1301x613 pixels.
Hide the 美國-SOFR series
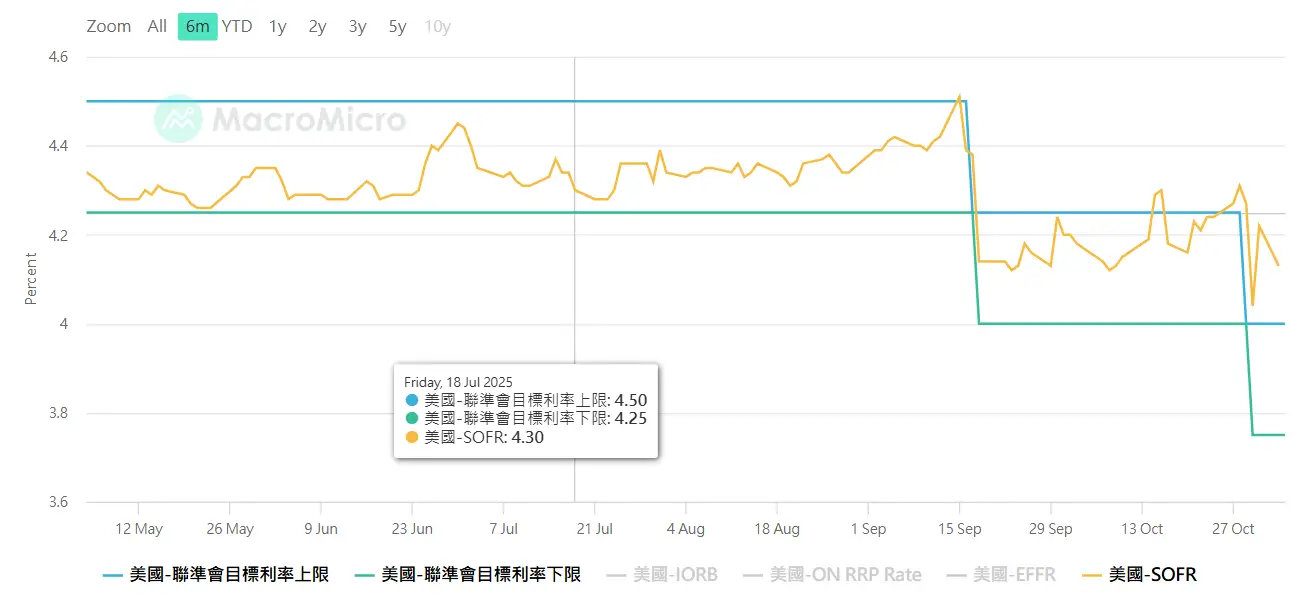(x=1152, y=575)
